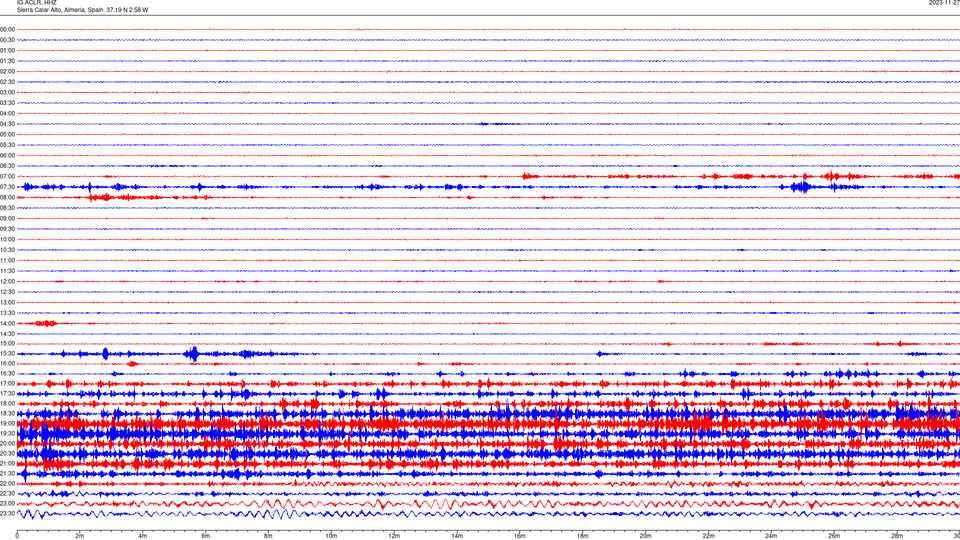Screen dimensions: 960x540
Task: Click the 21:00 time row label
Action: 7,463
